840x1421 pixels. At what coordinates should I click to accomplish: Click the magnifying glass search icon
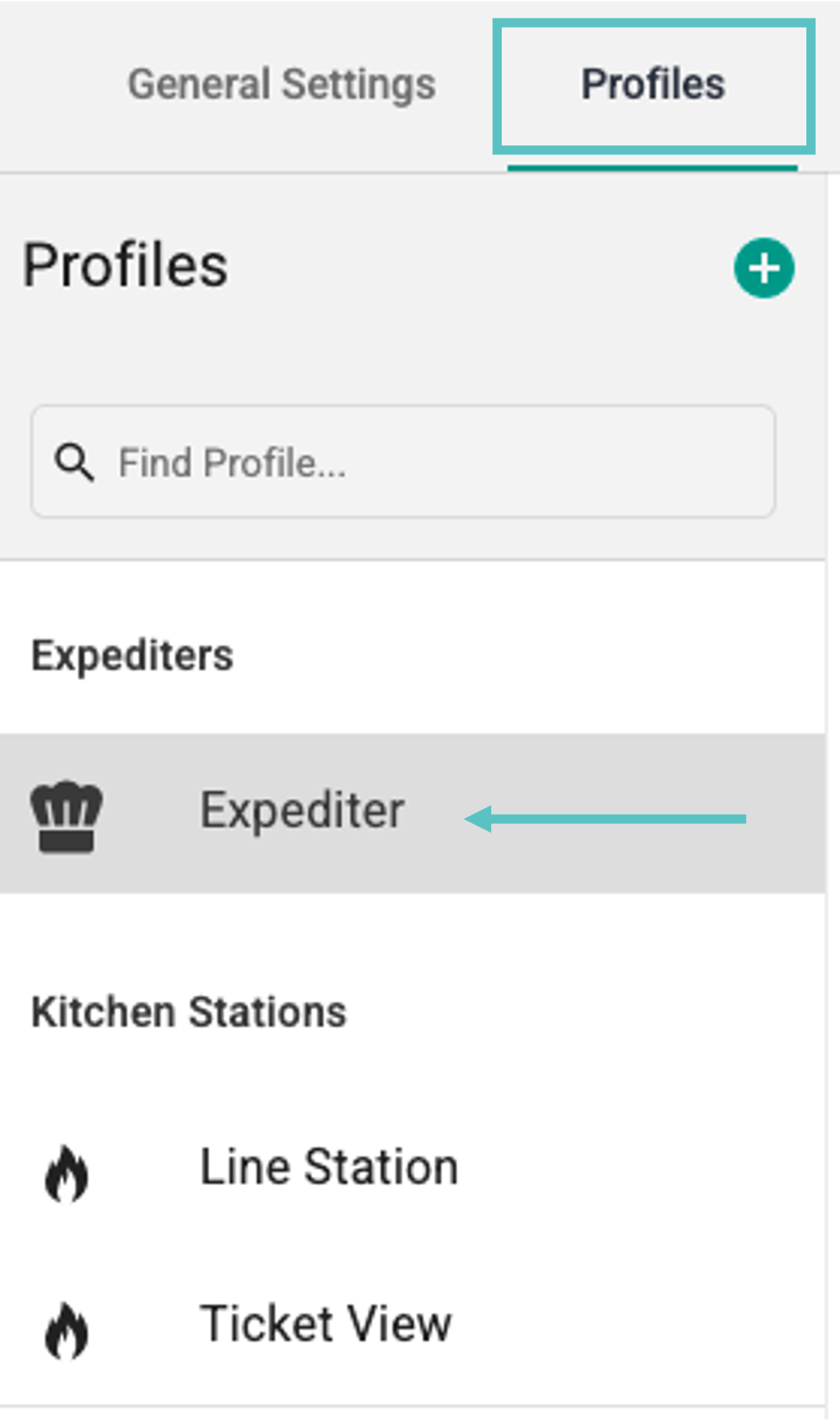pyautogui.click(x=74, y=462)
